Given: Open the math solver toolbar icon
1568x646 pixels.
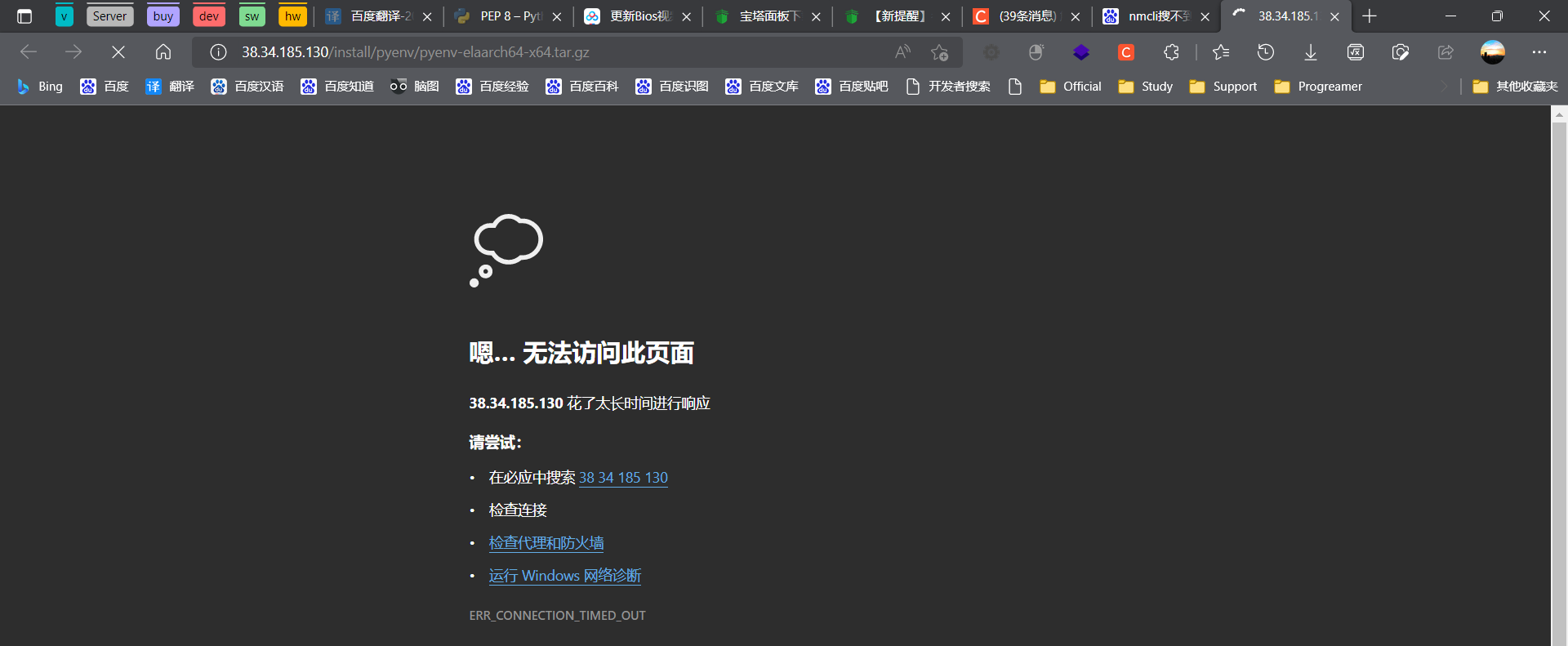Looking at the screenshot, I should pyautogui.click(x=1356, y=52).
